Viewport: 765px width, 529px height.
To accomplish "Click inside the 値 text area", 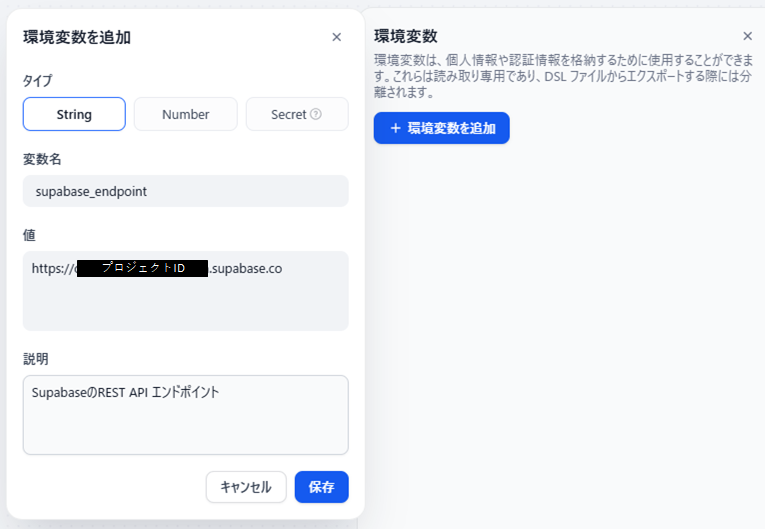I will (x=186, y=305).
